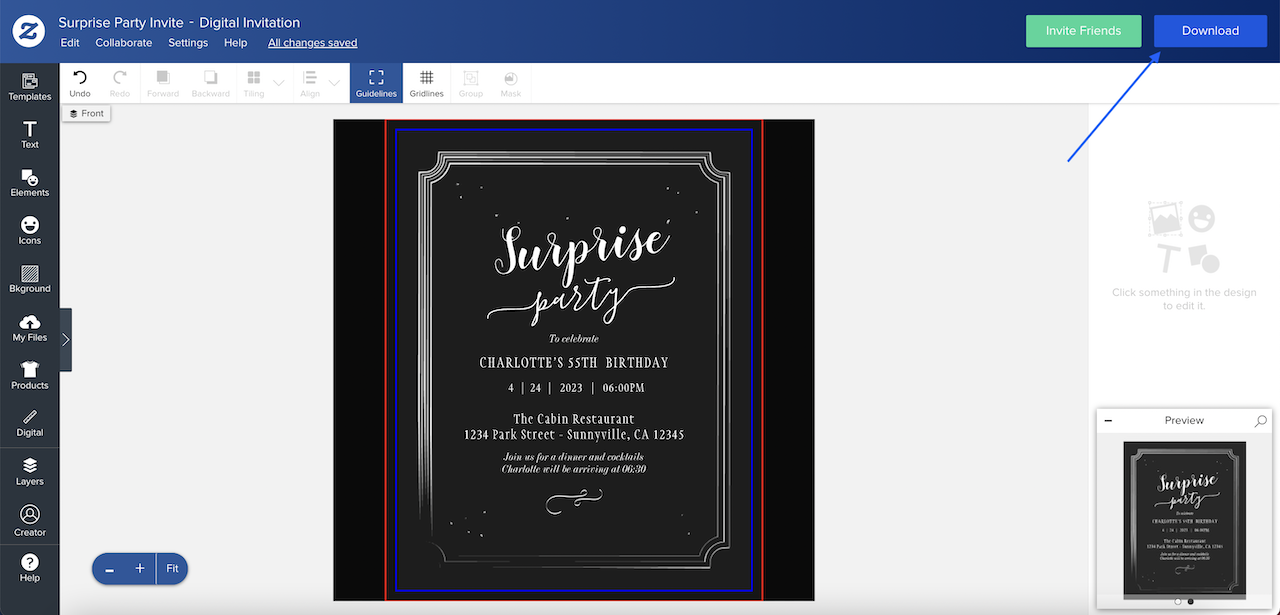Click the Invite Friends button
This screenshot has width=1280, height=615.
(1083, 30)
